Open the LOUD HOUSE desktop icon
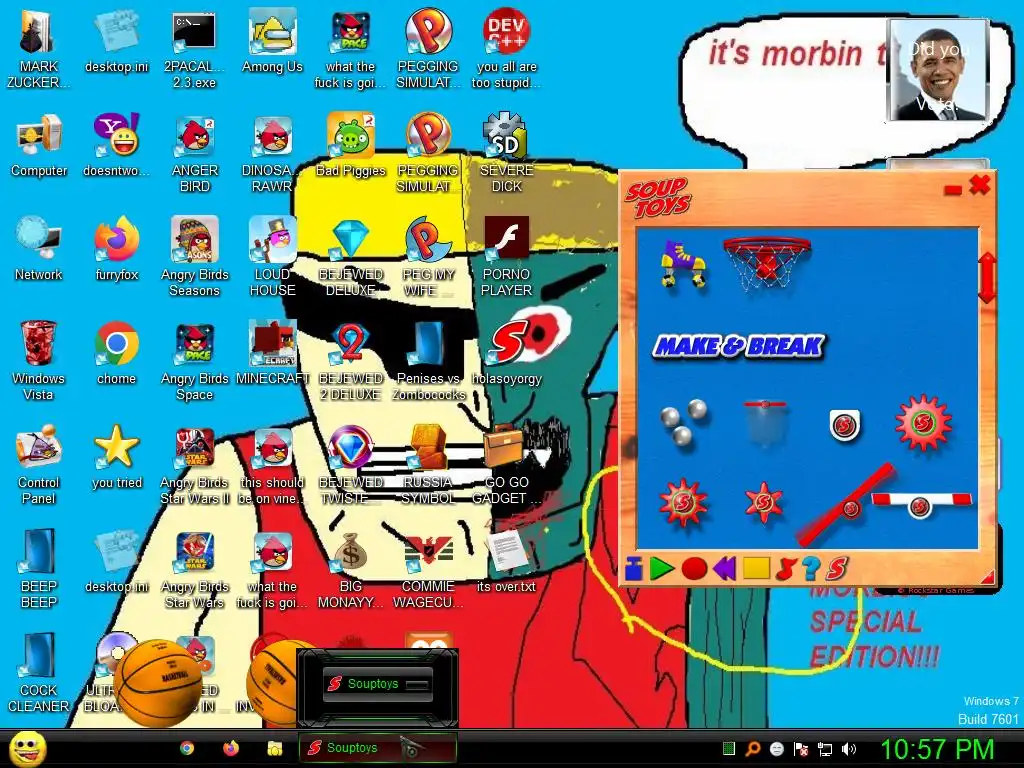The width and height of the screenshot is (1024, 768). [x=272, y=257]
